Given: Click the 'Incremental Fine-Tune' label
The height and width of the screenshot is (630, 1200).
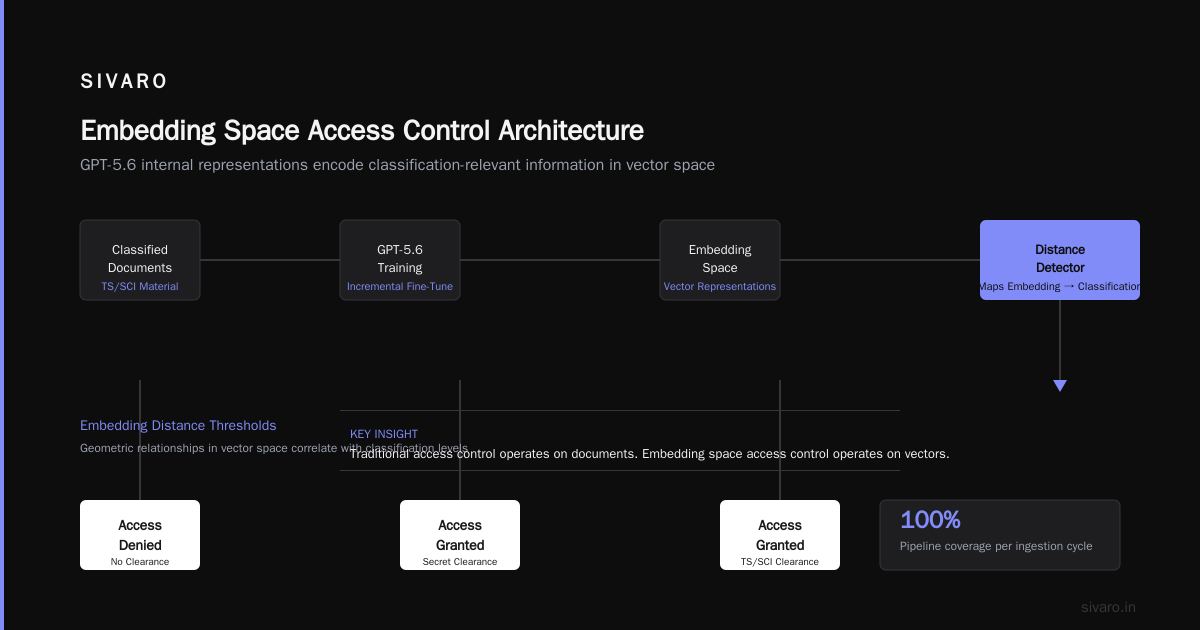Looking at the screenshot, I should [400, 286].
